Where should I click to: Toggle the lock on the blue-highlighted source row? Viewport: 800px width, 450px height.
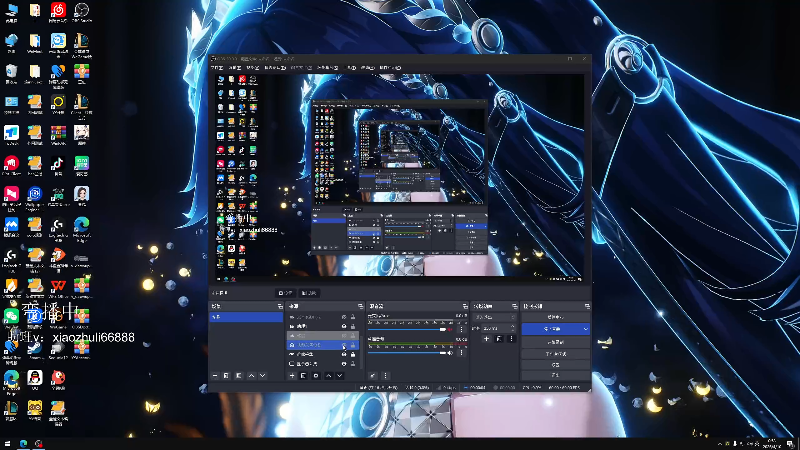(353, 345)
